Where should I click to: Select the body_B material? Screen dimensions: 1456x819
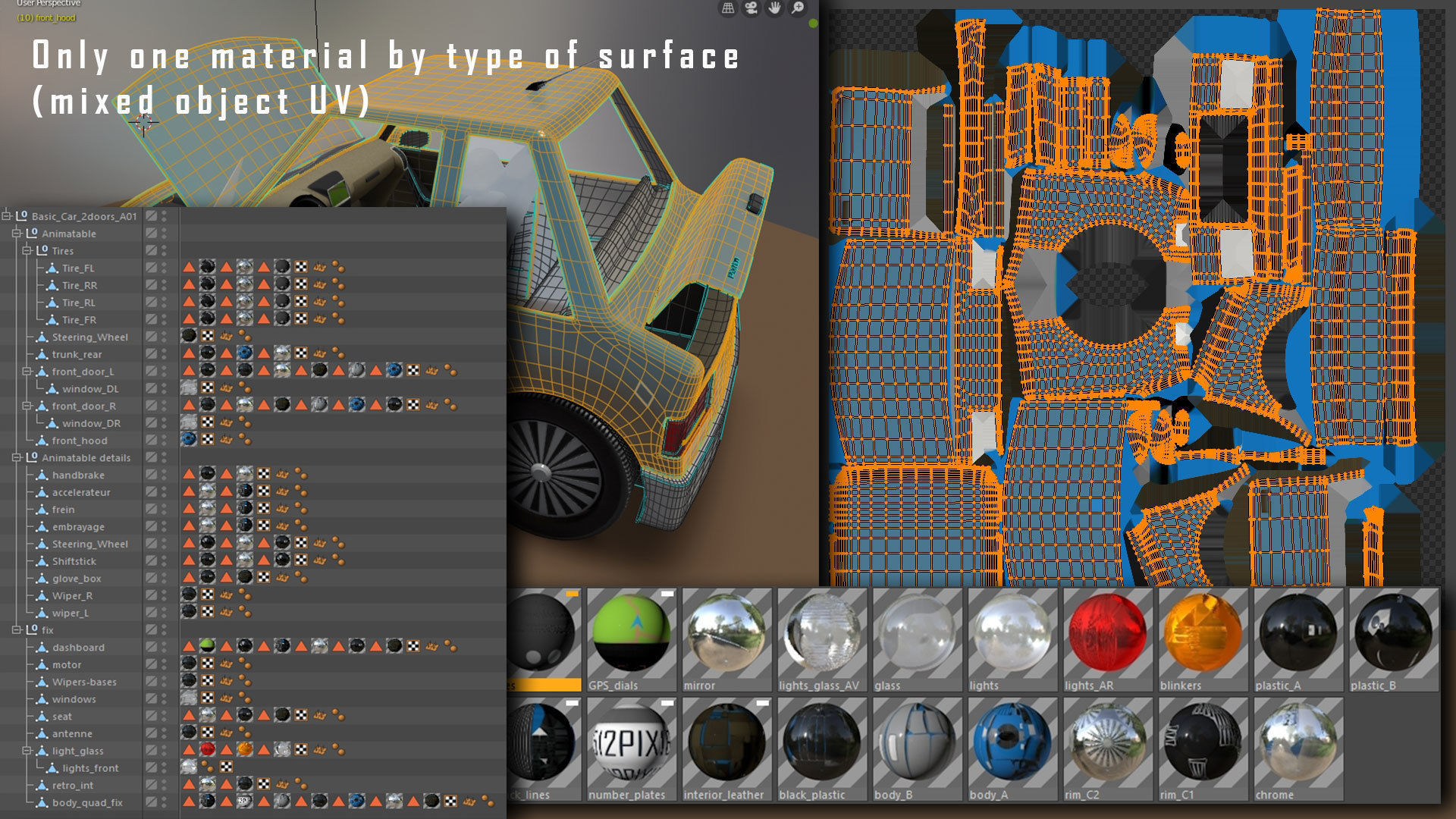[918, 749]
